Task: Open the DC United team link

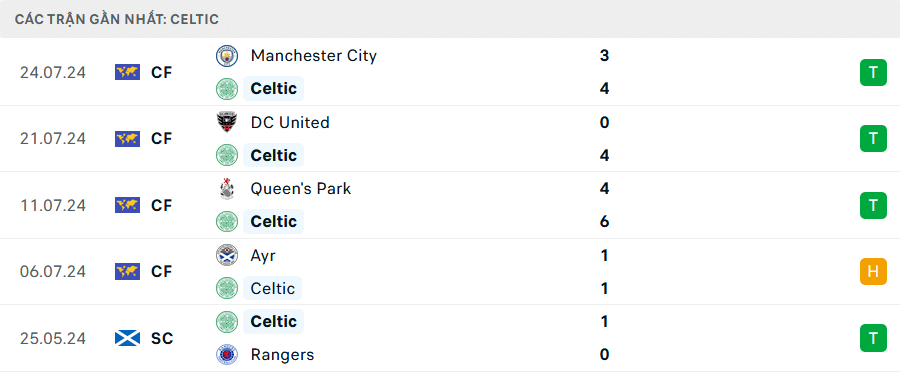Action: [x=290, y=122]
